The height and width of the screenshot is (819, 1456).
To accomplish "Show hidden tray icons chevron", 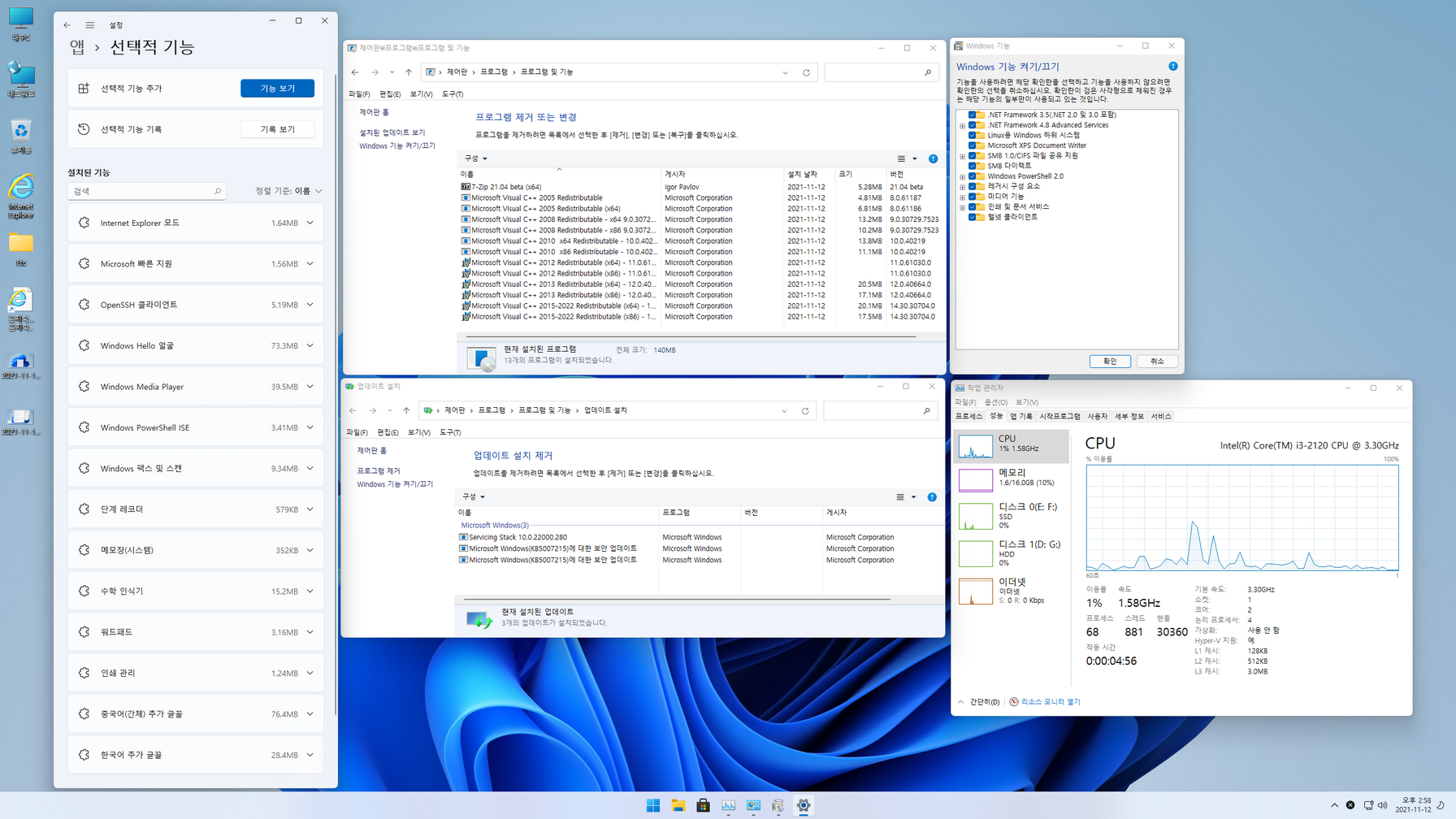I will click(1334, 805).
